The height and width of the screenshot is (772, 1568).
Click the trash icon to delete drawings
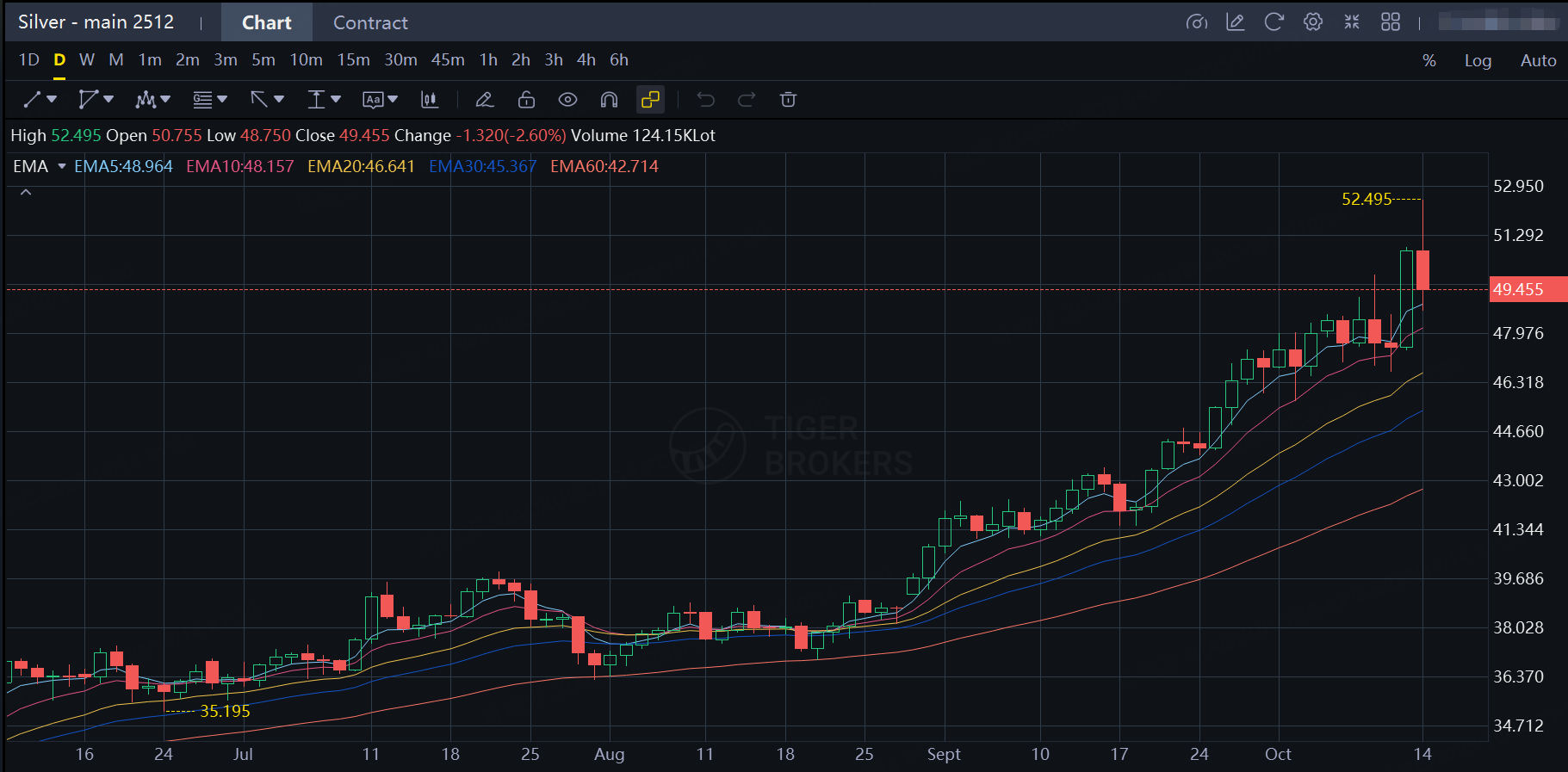[x=787, y=100]
